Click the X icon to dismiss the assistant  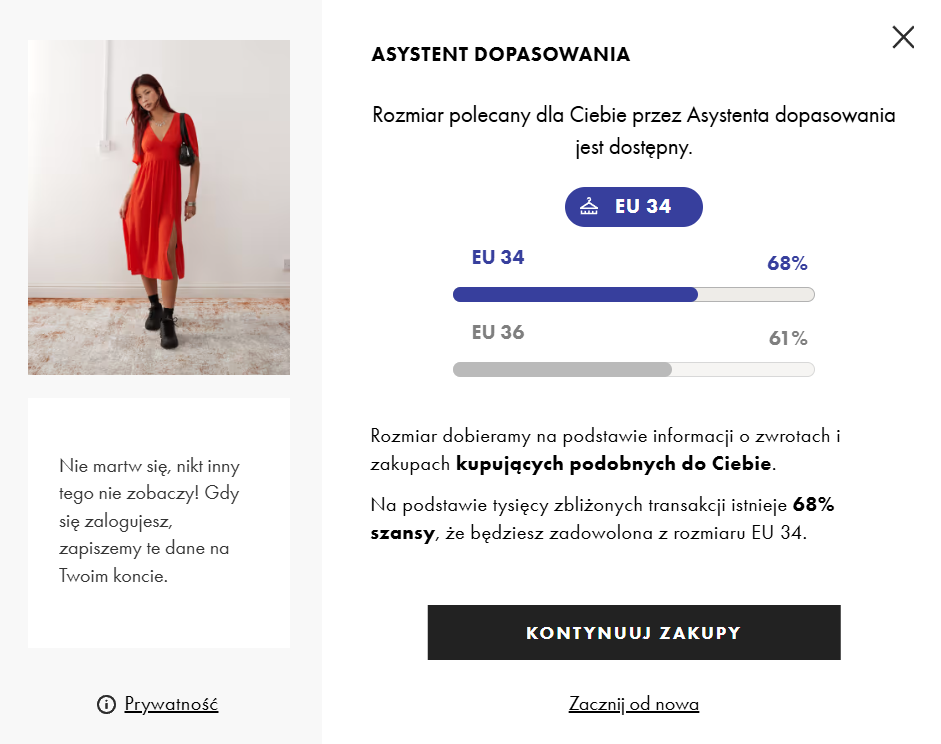903,37
